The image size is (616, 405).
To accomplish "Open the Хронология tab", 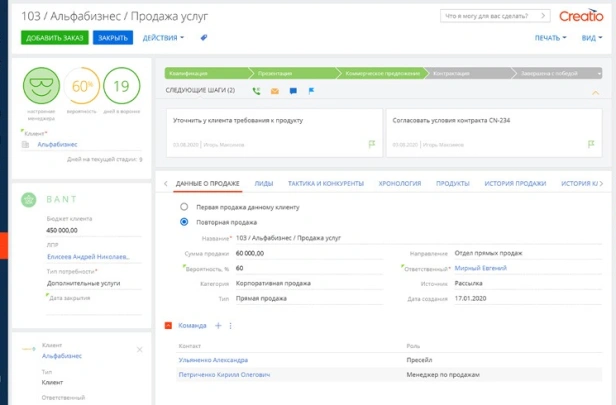I will pos(400,184).
